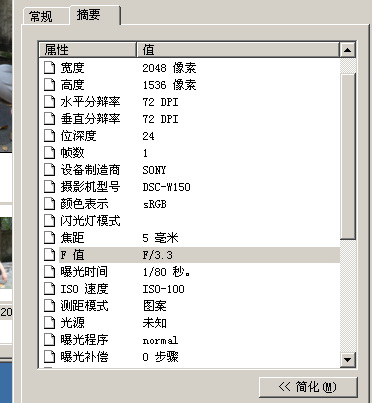Click the 值 column header
Viewport: 372px width, 403px height.
[x=238, y=50]
